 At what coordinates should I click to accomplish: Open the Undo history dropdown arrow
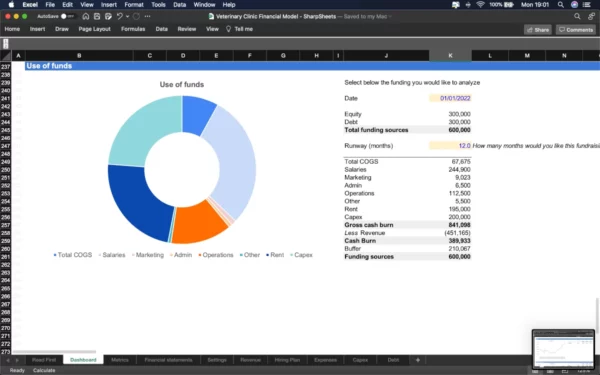click(127, 16)
